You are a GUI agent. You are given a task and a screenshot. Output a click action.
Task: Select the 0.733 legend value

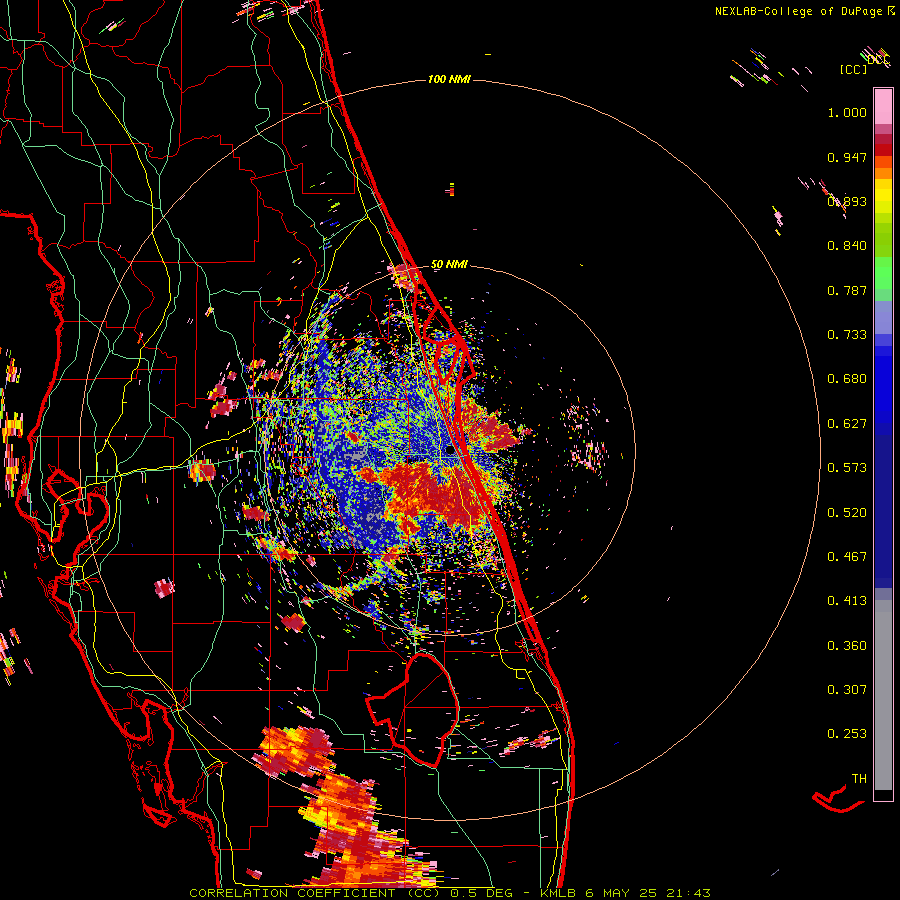[x=847, y=335]
